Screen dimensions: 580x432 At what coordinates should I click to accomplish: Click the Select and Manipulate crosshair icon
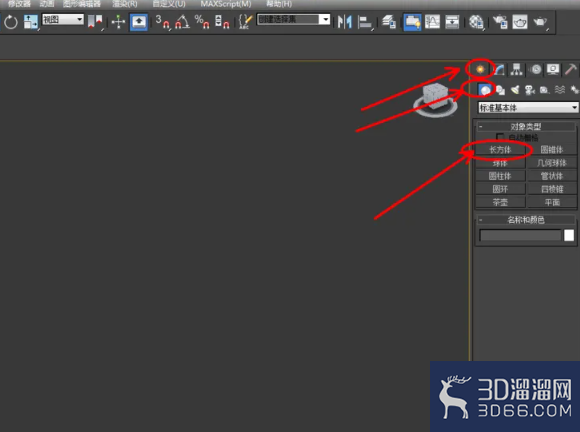pyautogui.click(x=118, y=22)
